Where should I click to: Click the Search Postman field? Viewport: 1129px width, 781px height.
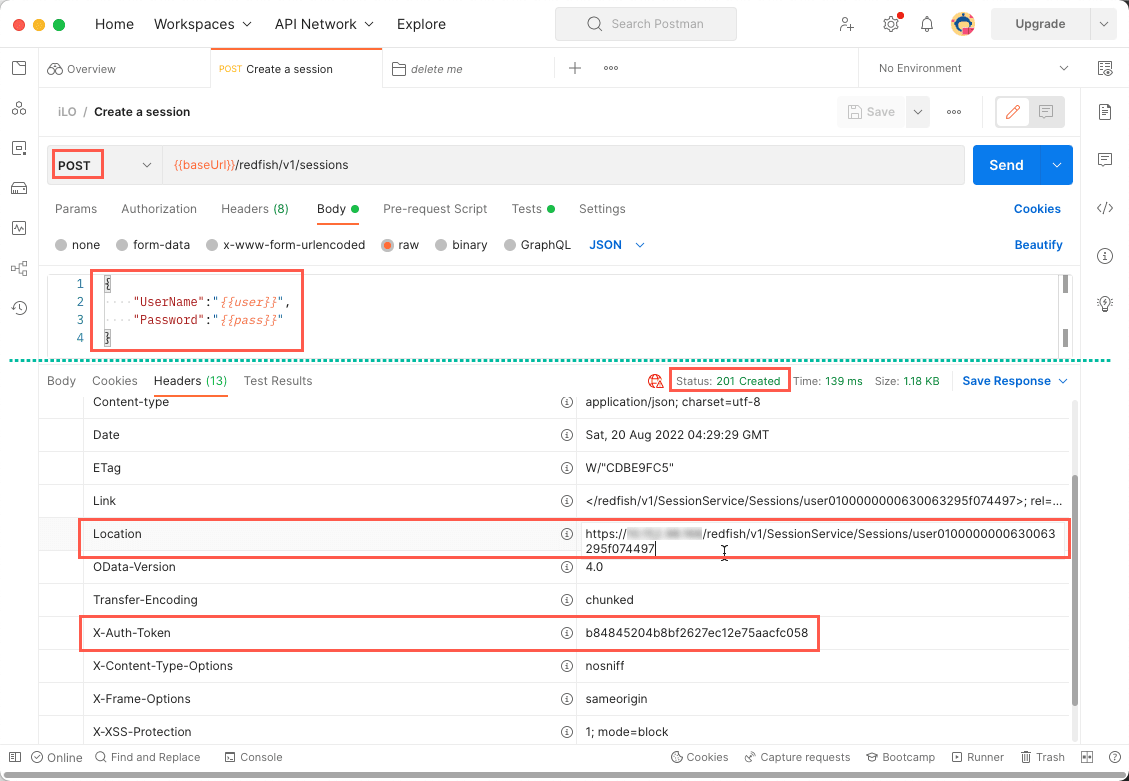(x=646, y=24)
